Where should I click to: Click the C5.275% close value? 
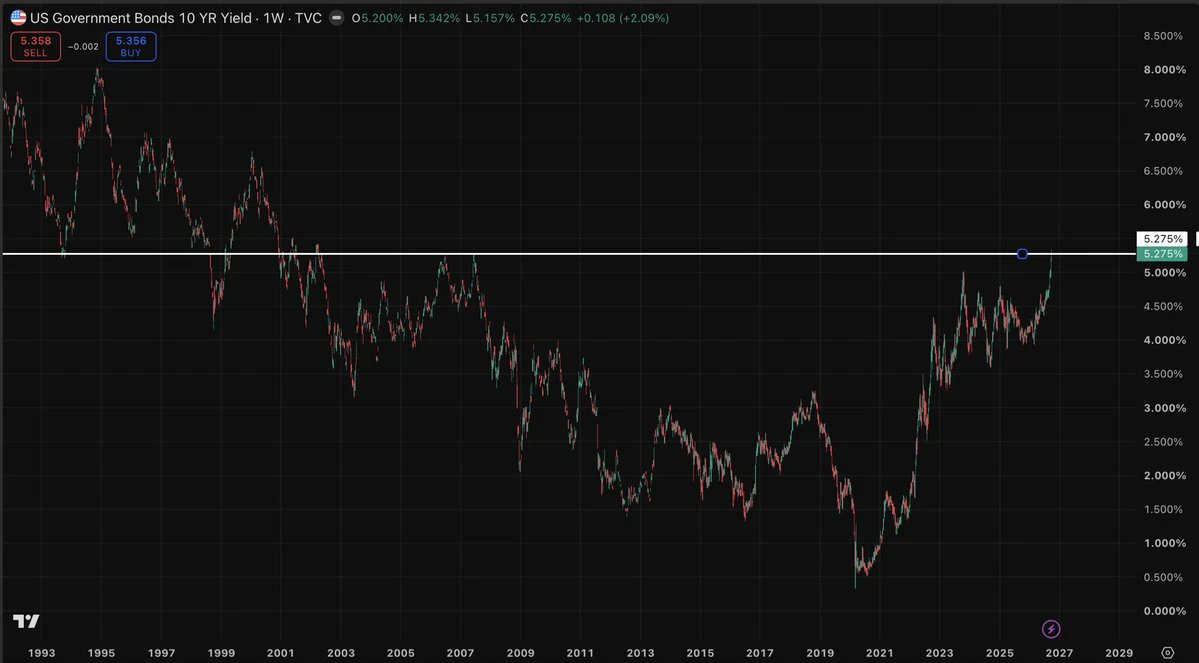(x=546, y=18)
